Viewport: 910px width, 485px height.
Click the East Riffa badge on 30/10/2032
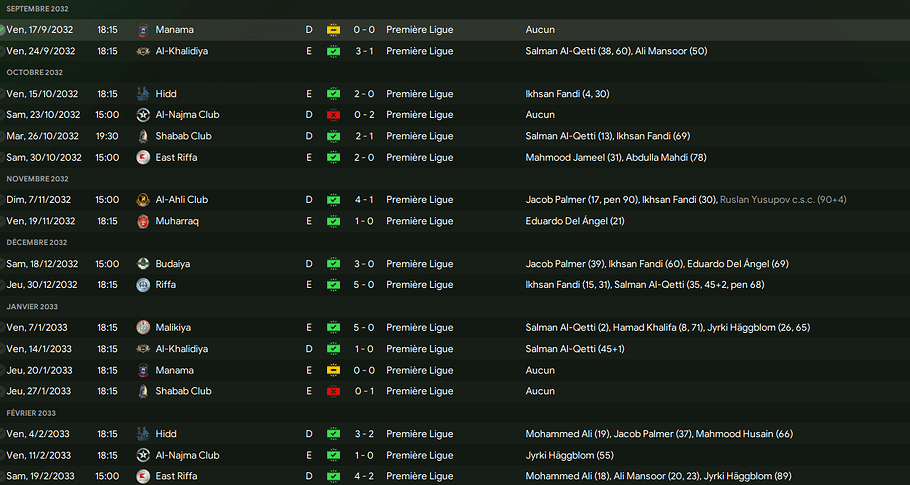pos(143,157)
